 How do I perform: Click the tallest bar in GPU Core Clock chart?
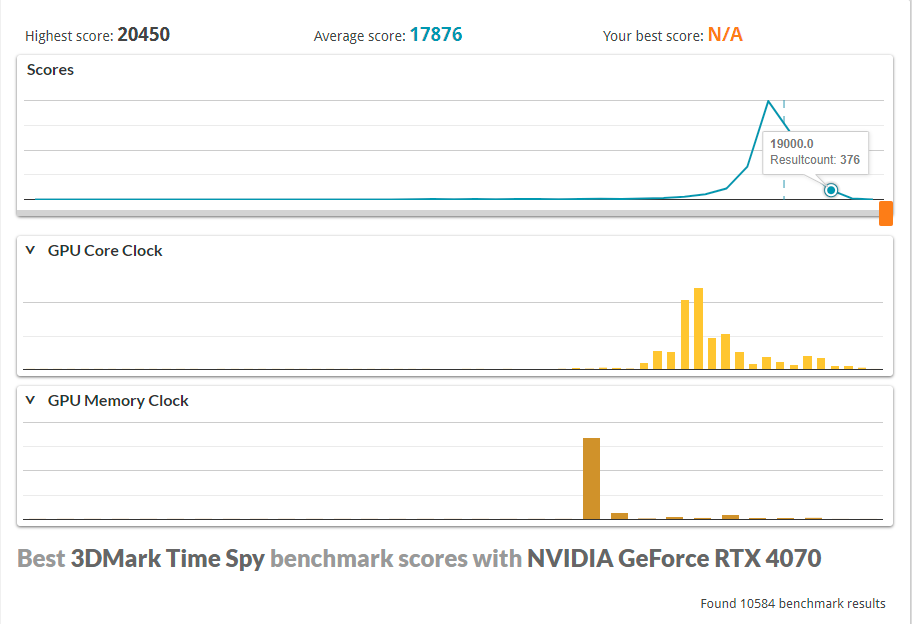click(699, 329)
